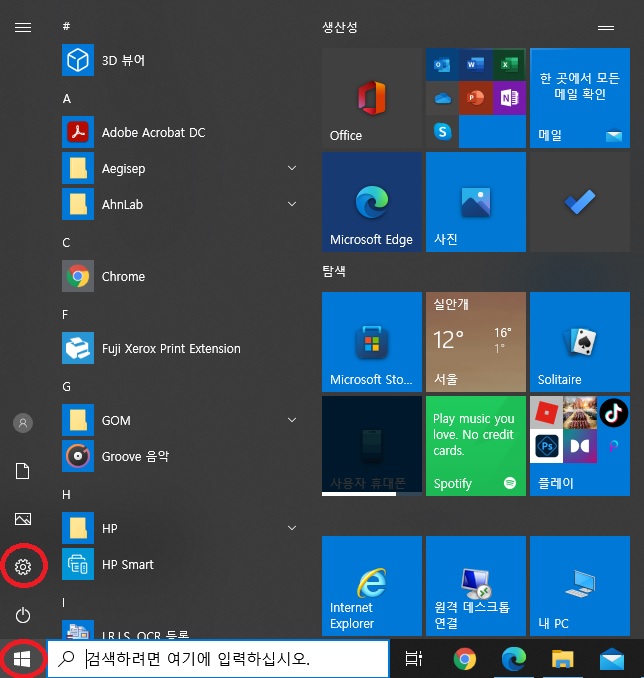Open HP Smart app
Screen dimensions: 644x678
coord(179,564)
